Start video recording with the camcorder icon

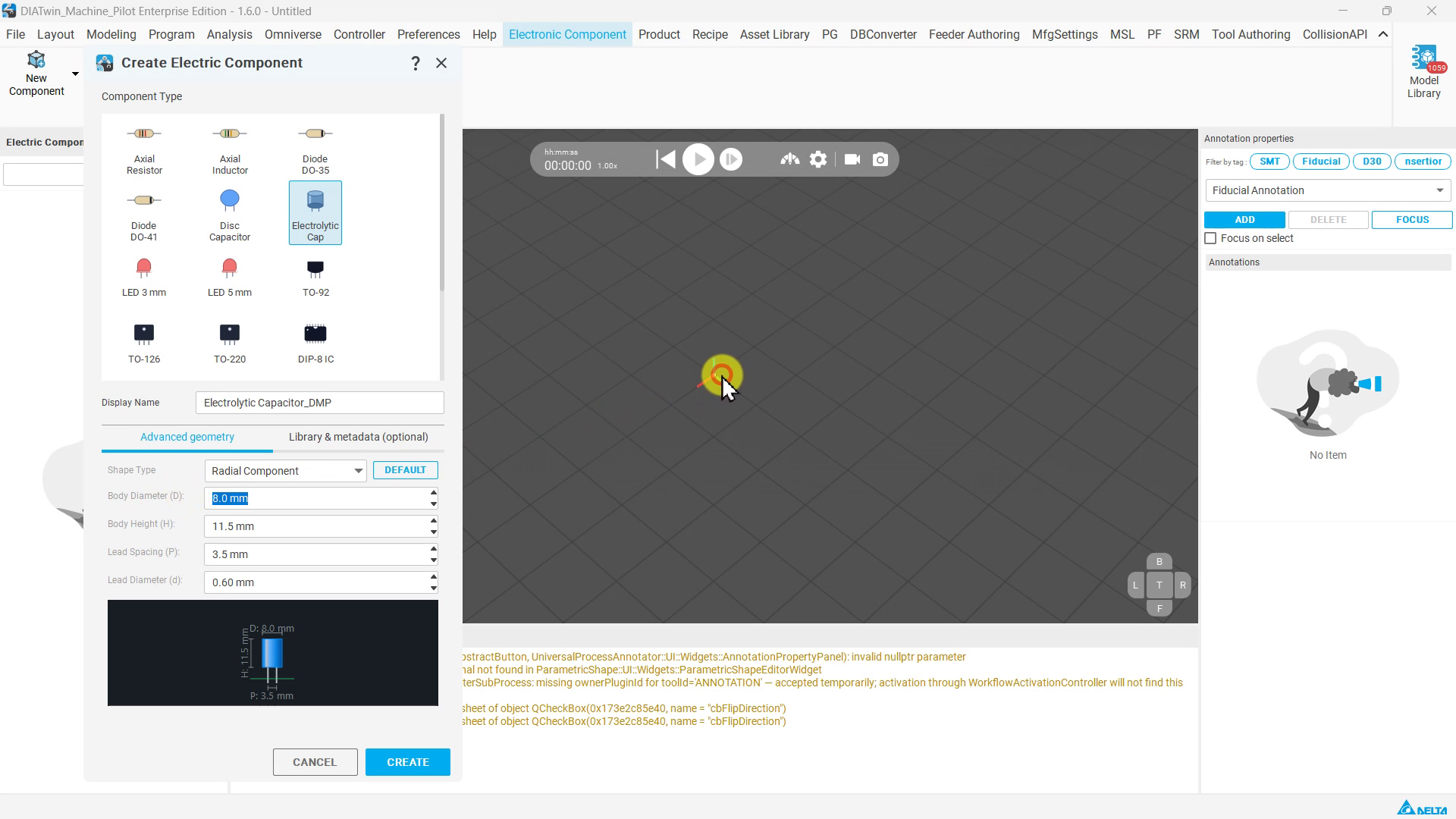pyautogui.click(x=852, y=159)
